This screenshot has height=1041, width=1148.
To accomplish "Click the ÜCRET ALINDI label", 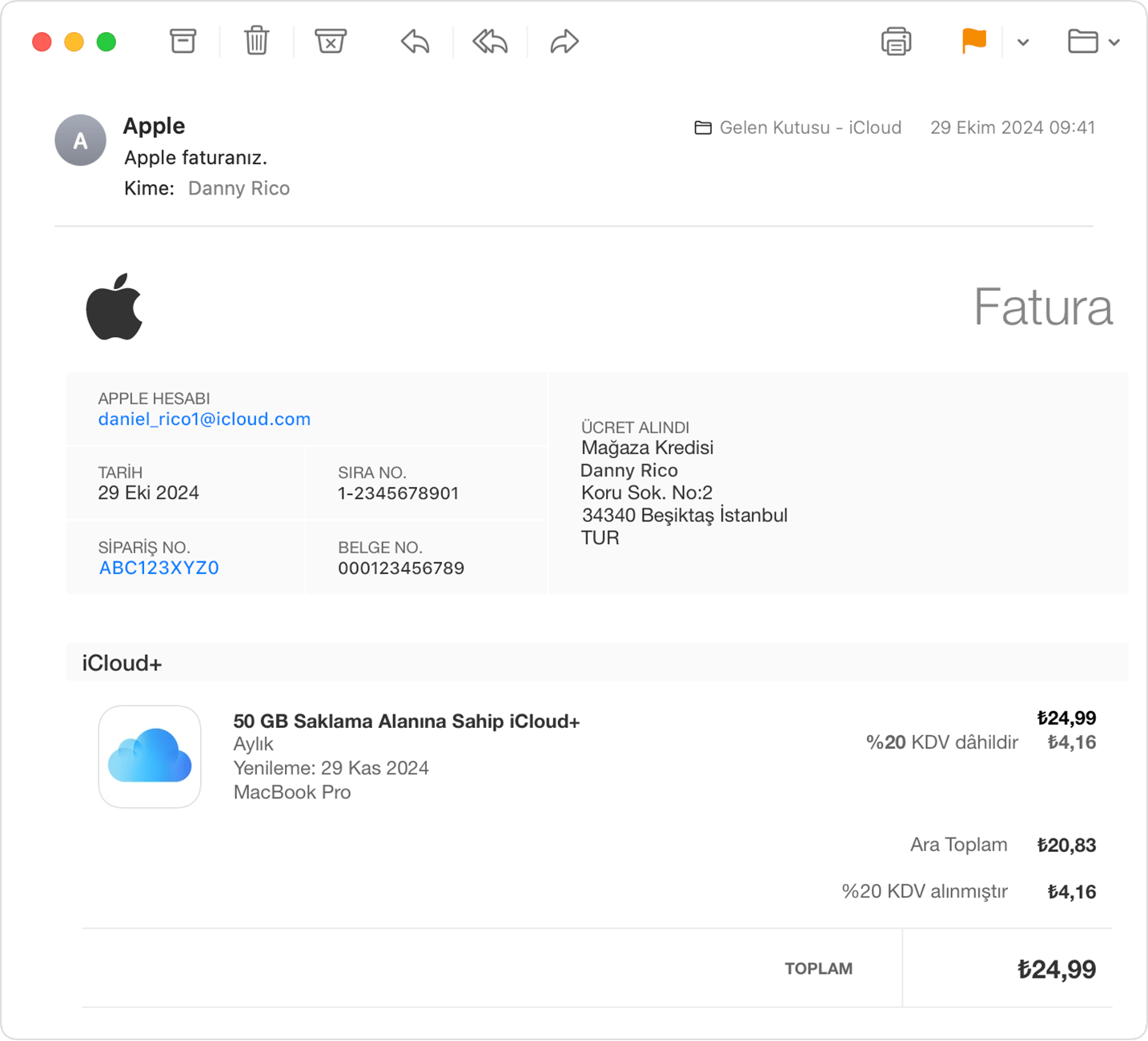I will pyautogui.click(x=635, y=427).
